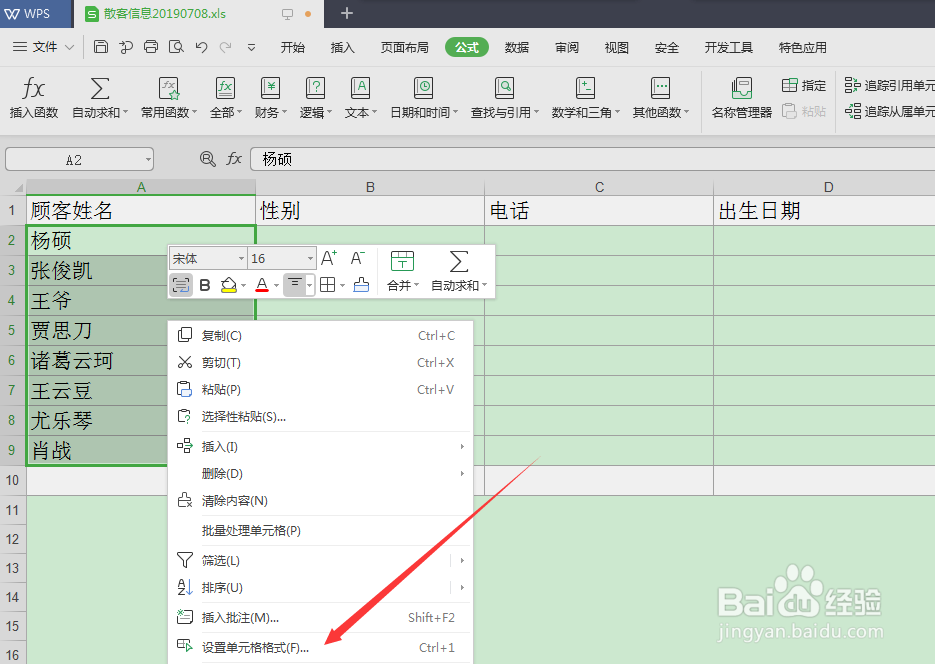935x664 pixels.
Task: Decrease font size in mini toolbar
Action: (x=357, y=258)
